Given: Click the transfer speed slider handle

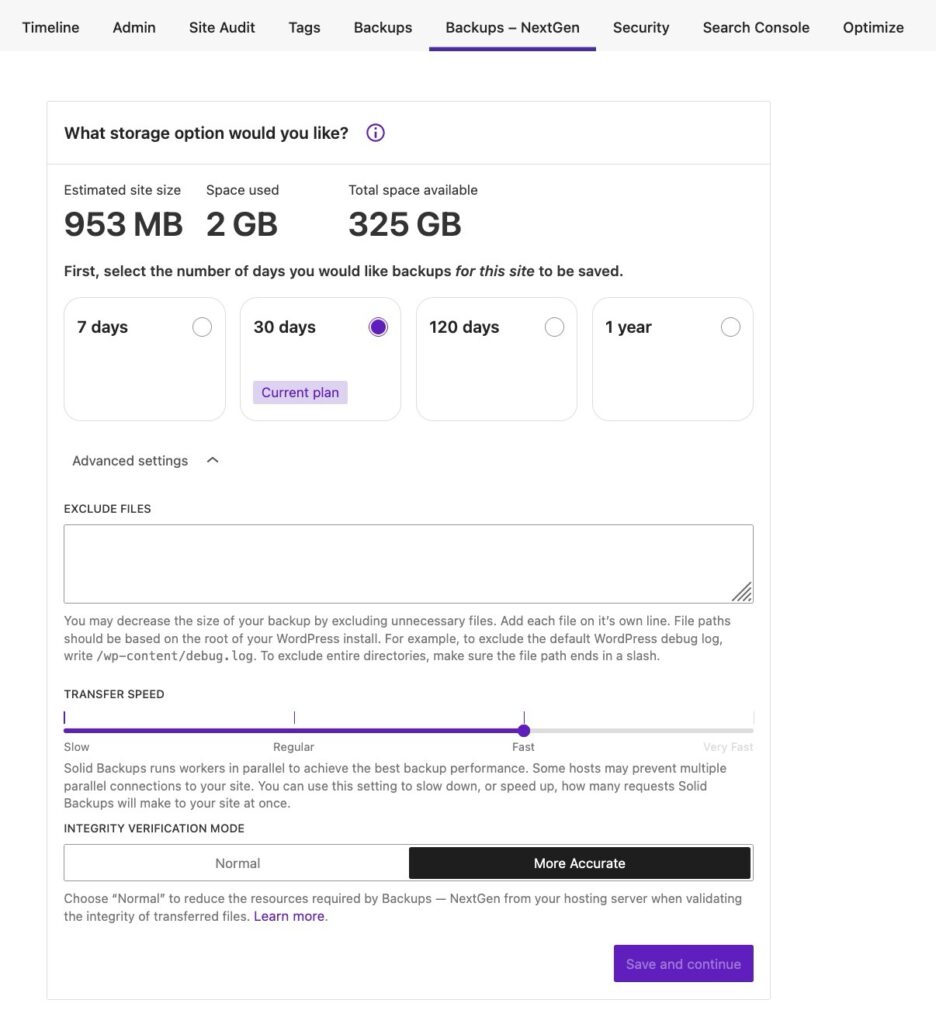Looking at the screenshot, I should pyautogui.click(x=524, y=730).
